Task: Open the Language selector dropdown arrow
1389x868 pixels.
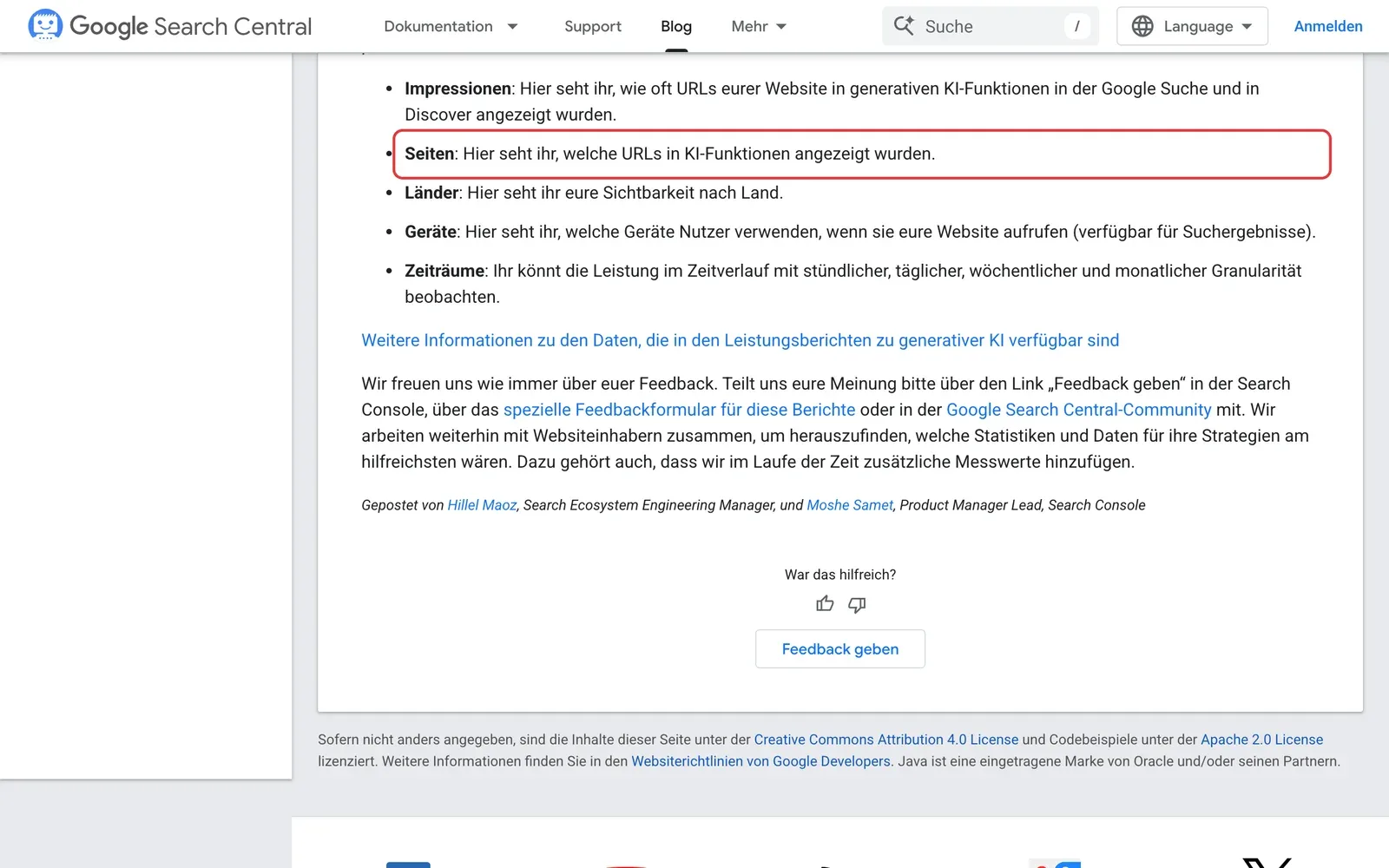Action: tap(1247, 27)
